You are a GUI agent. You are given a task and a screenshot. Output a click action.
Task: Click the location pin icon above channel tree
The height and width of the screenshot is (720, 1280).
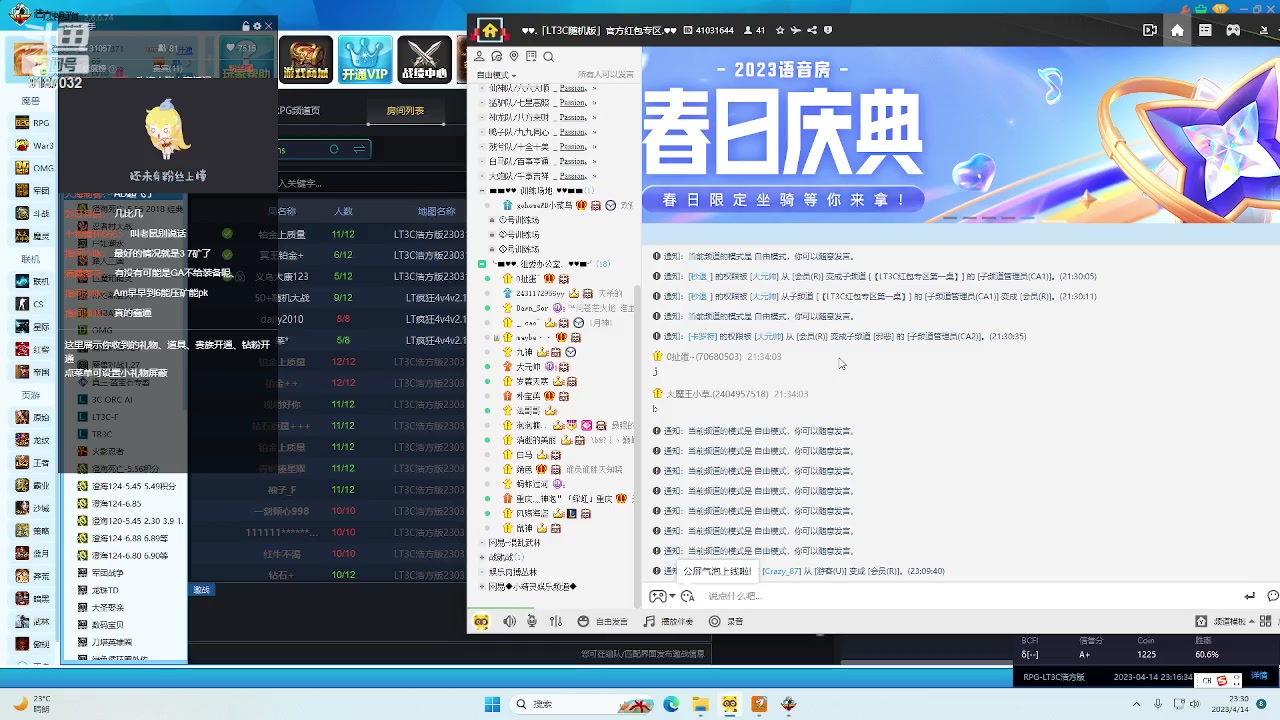click(514, 57)
